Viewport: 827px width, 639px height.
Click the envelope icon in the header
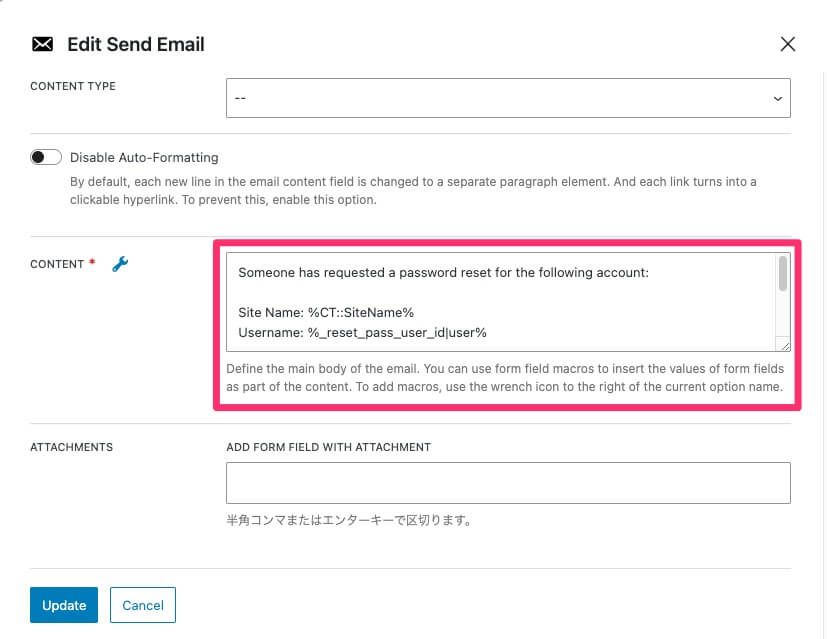point(42,44)
